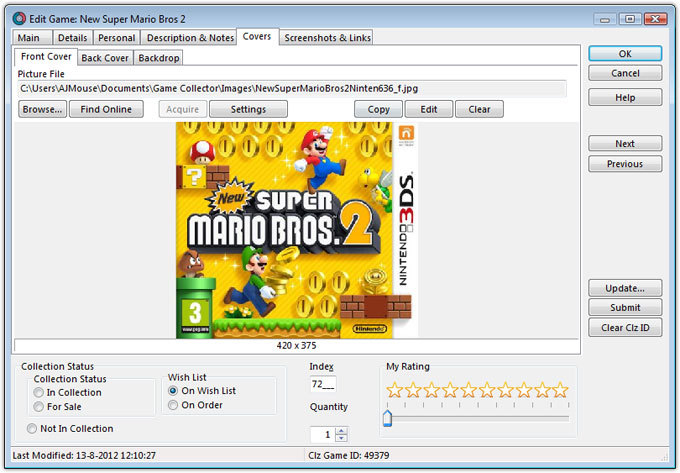Viewport: 680px width, 473px height.
Task: Click the Picture File path field
Action: 291,88
